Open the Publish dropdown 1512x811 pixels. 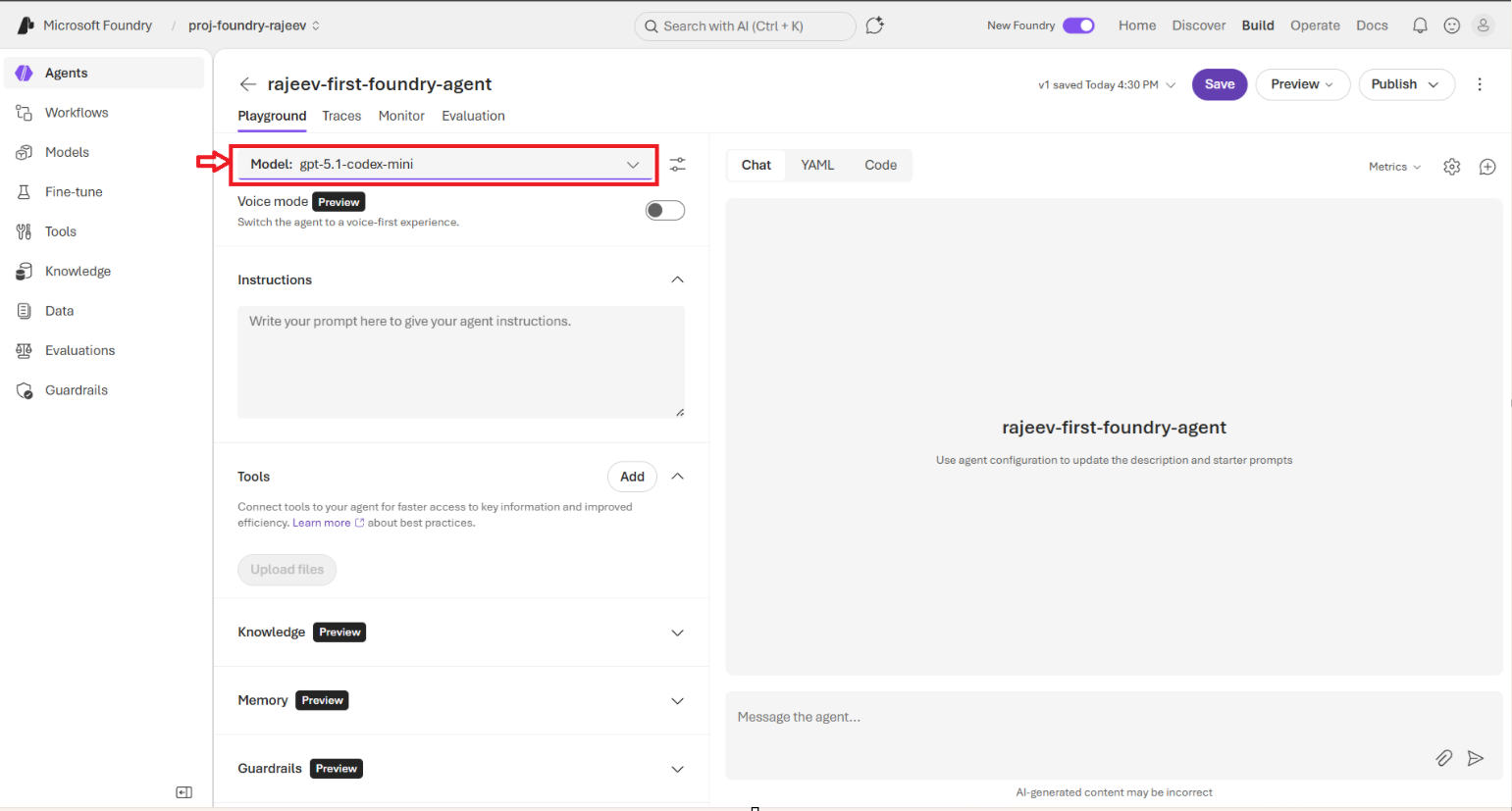point(1405,84)
